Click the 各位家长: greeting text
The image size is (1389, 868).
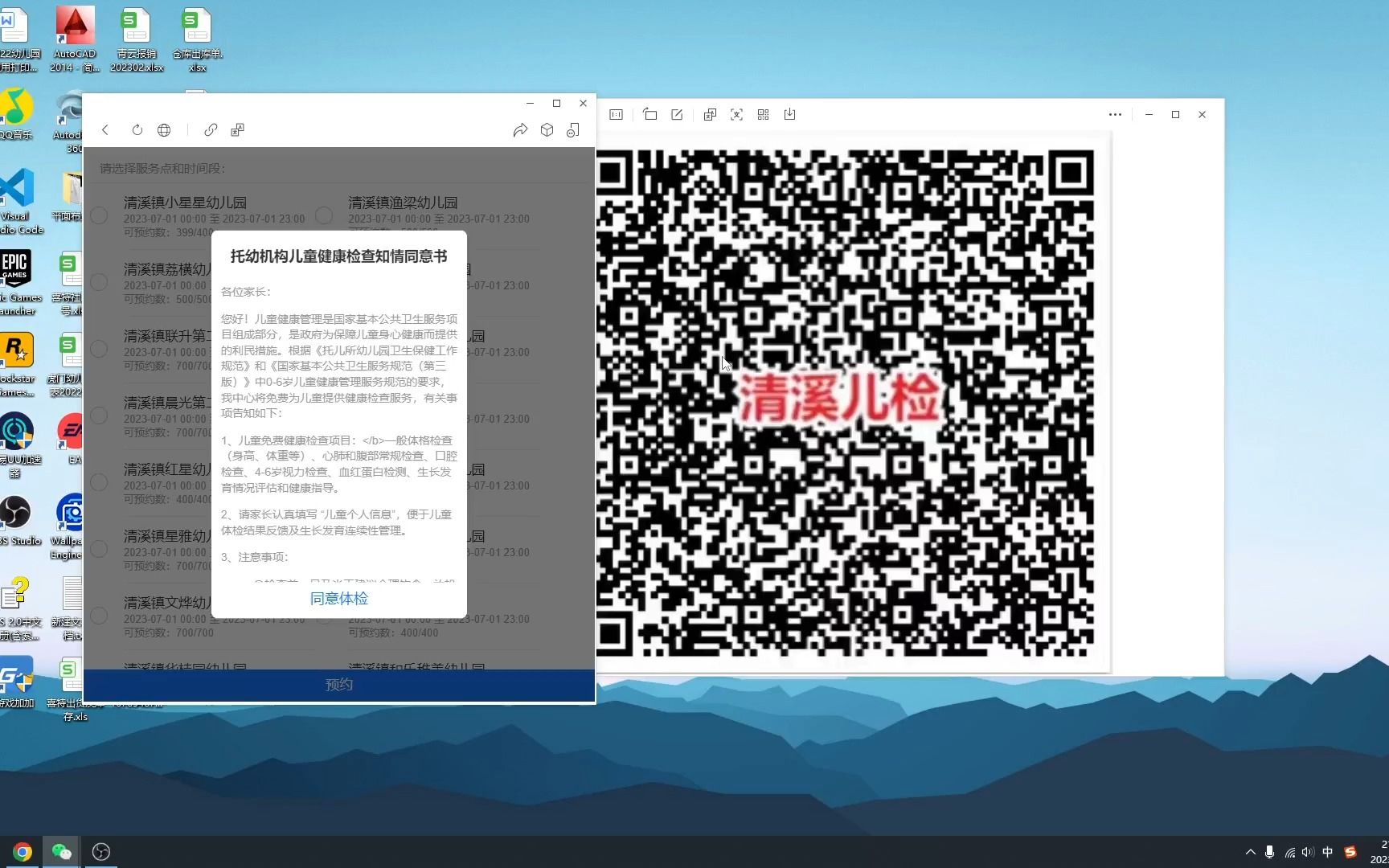tap(246, 292)
